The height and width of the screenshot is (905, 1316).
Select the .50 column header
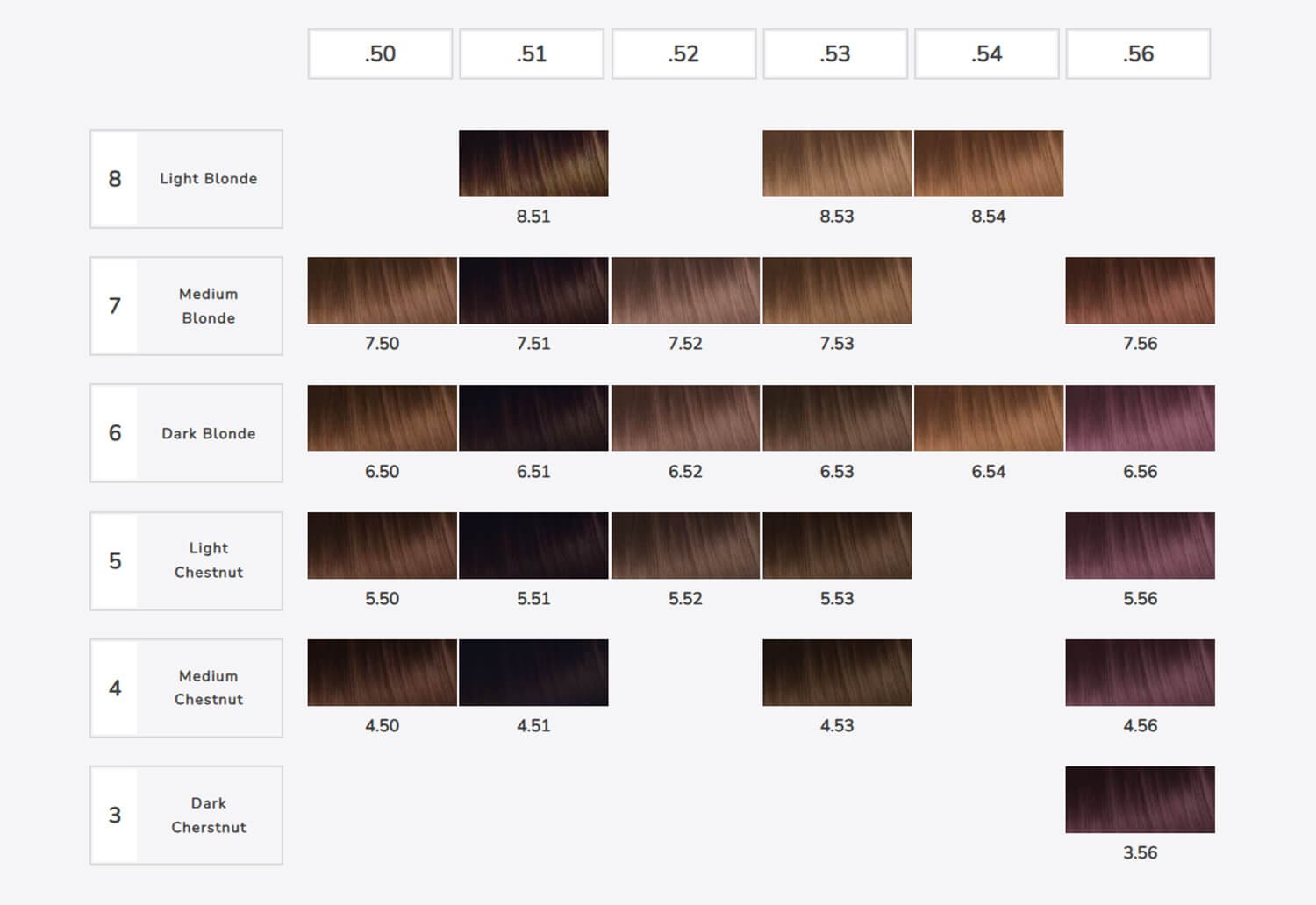click(380, 53)
